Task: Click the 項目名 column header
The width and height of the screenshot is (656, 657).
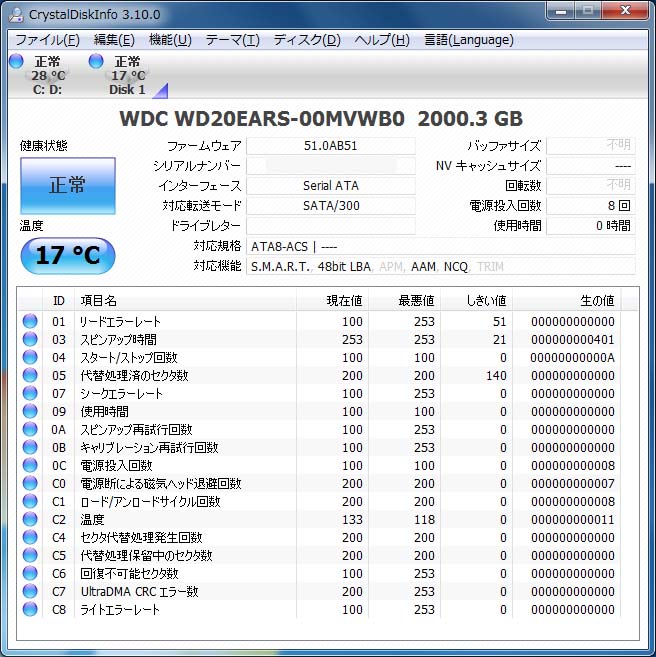Action: pos(98,300)
